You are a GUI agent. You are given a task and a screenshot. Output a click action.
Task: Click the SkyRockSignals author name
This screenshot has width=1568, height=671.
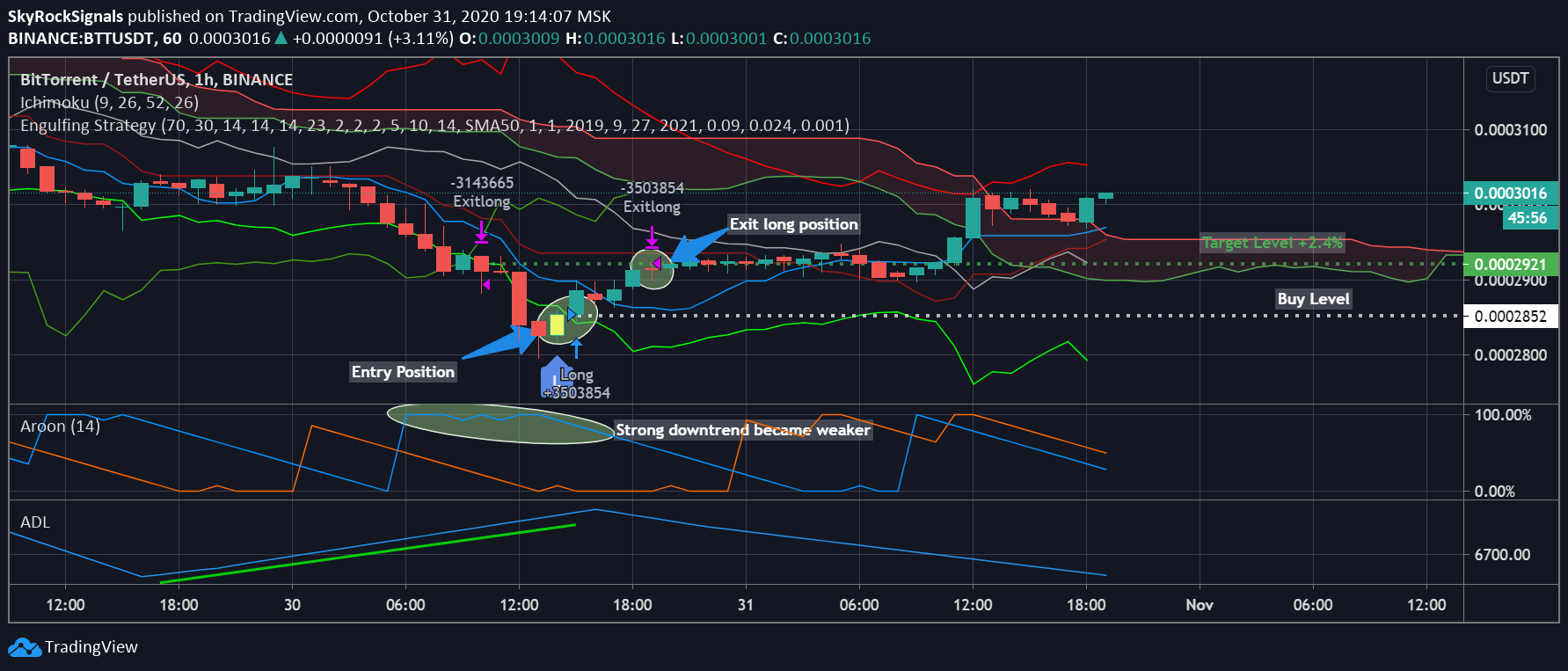point(66,16)
